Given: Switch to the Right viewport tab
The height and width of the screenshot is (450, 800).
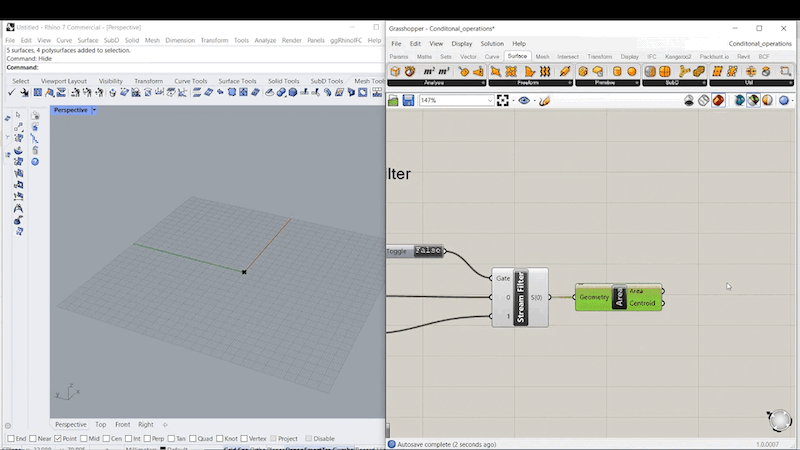Looking at the screenshot, I should 145,424.
